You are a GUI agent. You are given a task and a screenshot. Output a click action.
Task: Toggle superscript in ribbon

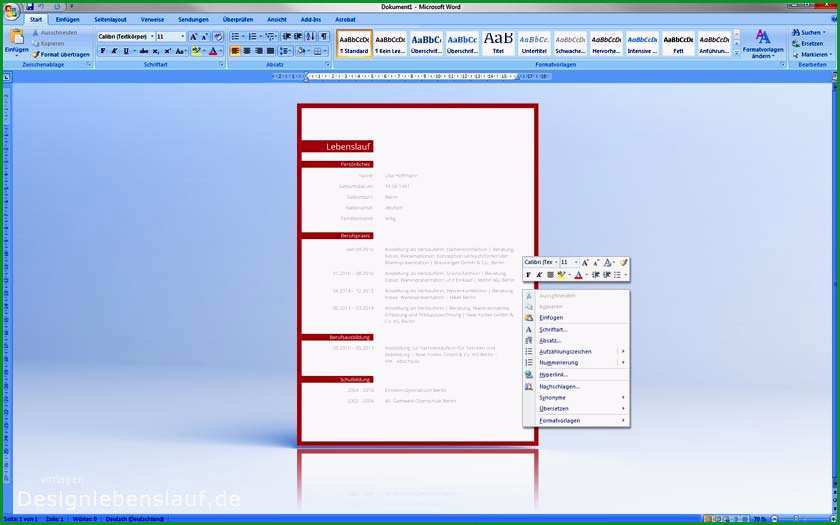point(167,51)
